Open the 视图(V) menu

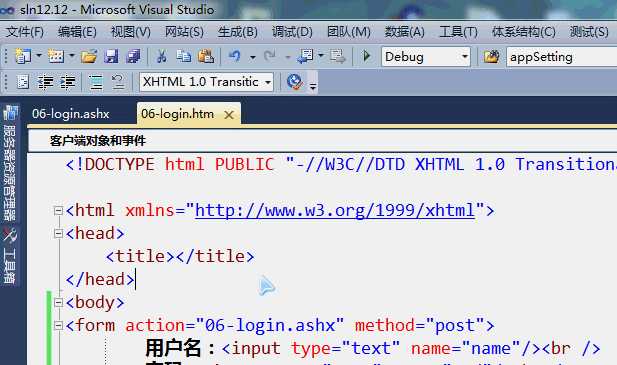[131, 31]
